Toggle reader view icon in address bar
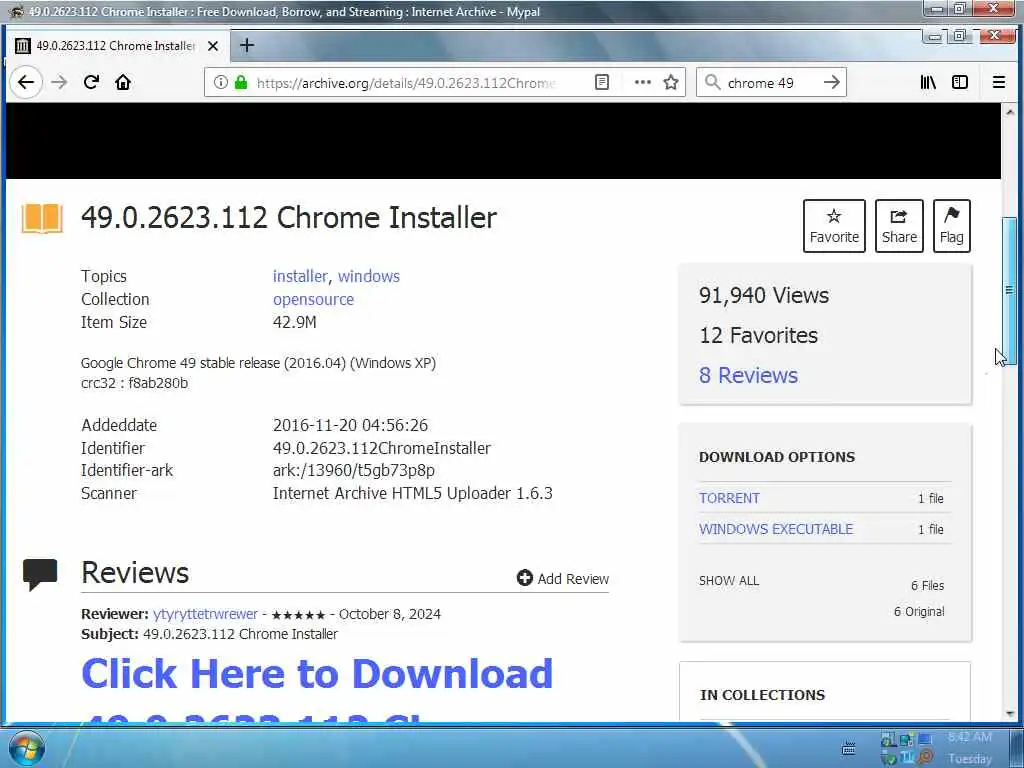 [x=602, y=82]
